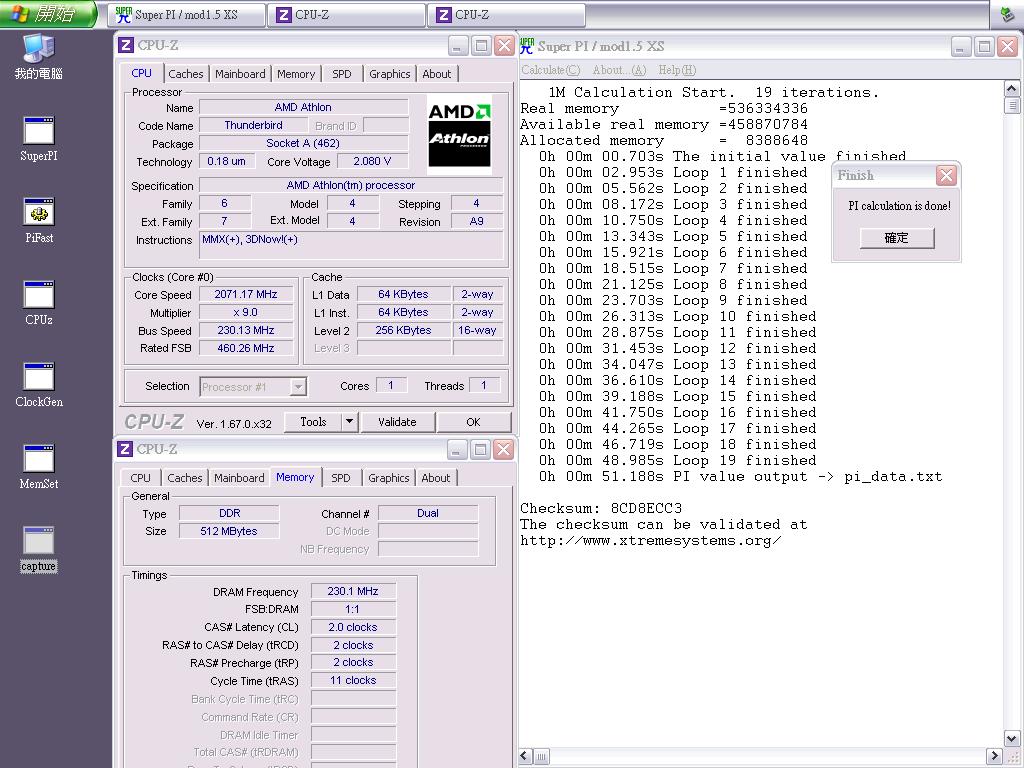Switch to SPD tab in lower CPU-Z window
This screenshot has height=768, width=1024.
tap(340, 477)
